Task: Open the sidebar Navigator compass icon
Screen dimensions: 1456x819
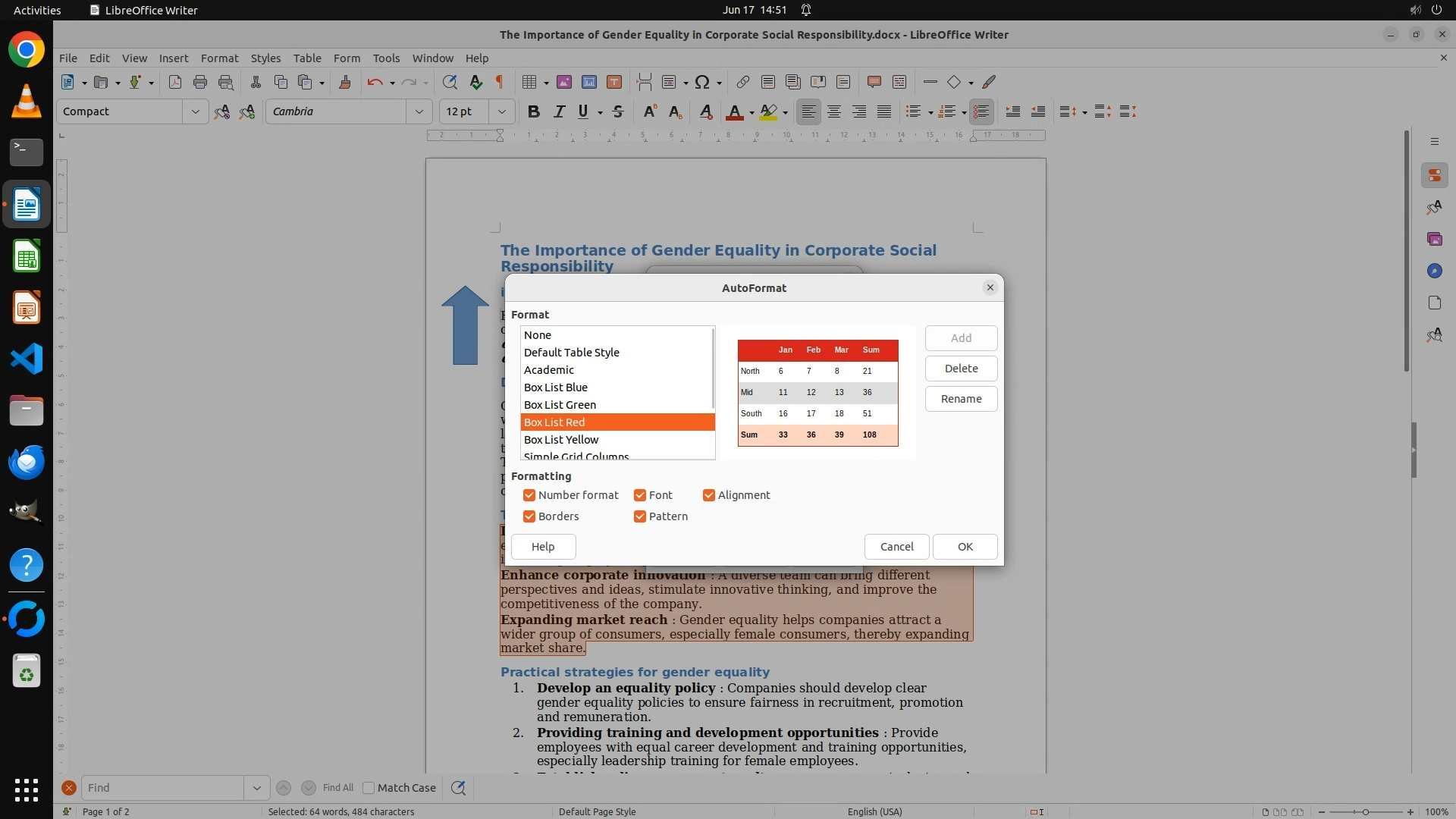Action: pos(1434,271)
